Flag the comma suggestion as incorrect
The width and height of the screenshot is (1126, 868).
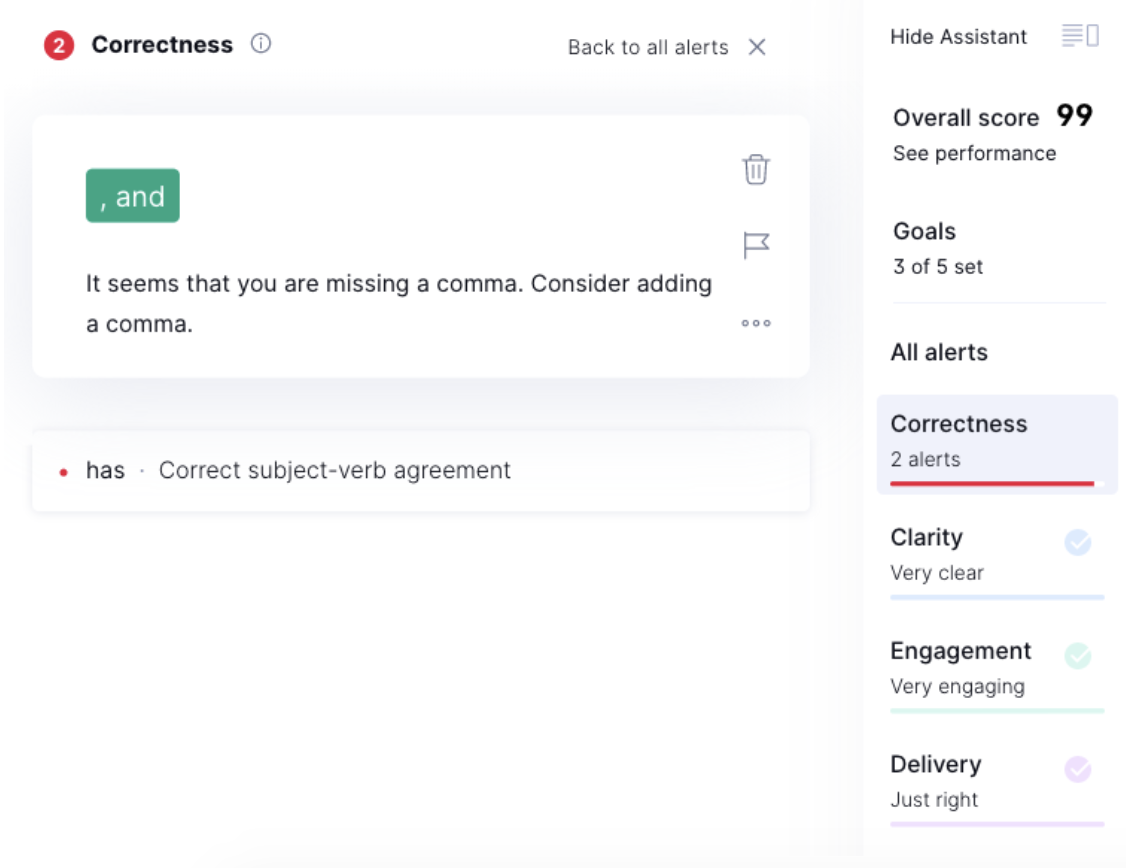click(x=756, y=245)
